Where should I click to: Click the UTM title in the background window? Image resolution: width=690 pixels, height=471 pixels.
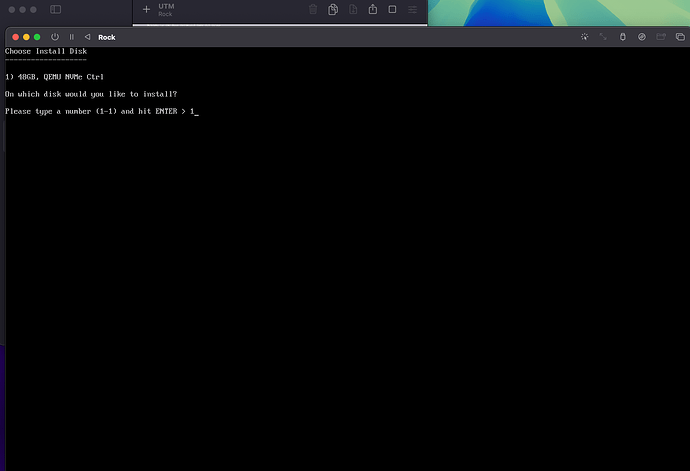point(166,6)
